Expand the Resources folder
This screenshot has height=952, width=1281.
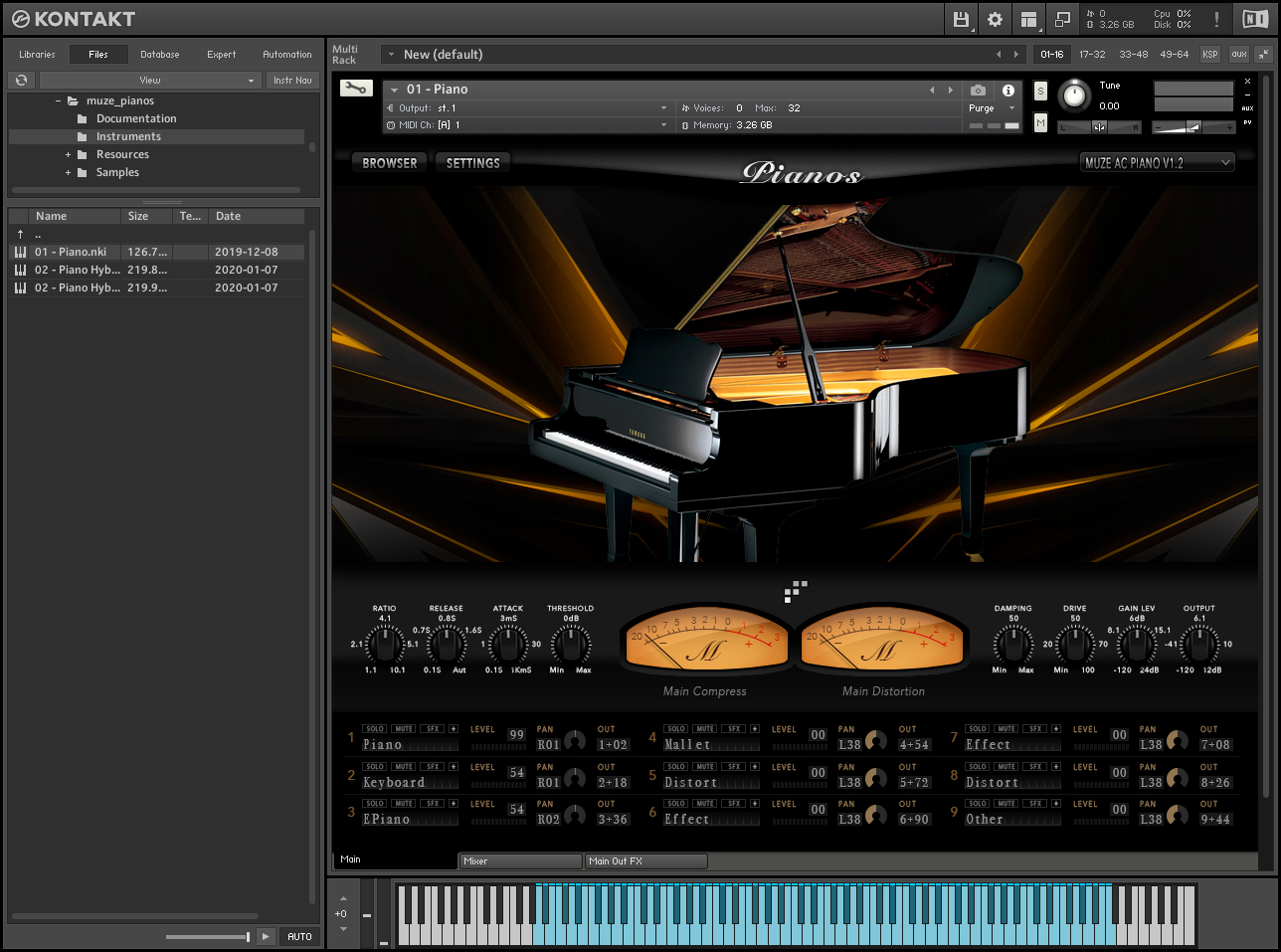68,154
